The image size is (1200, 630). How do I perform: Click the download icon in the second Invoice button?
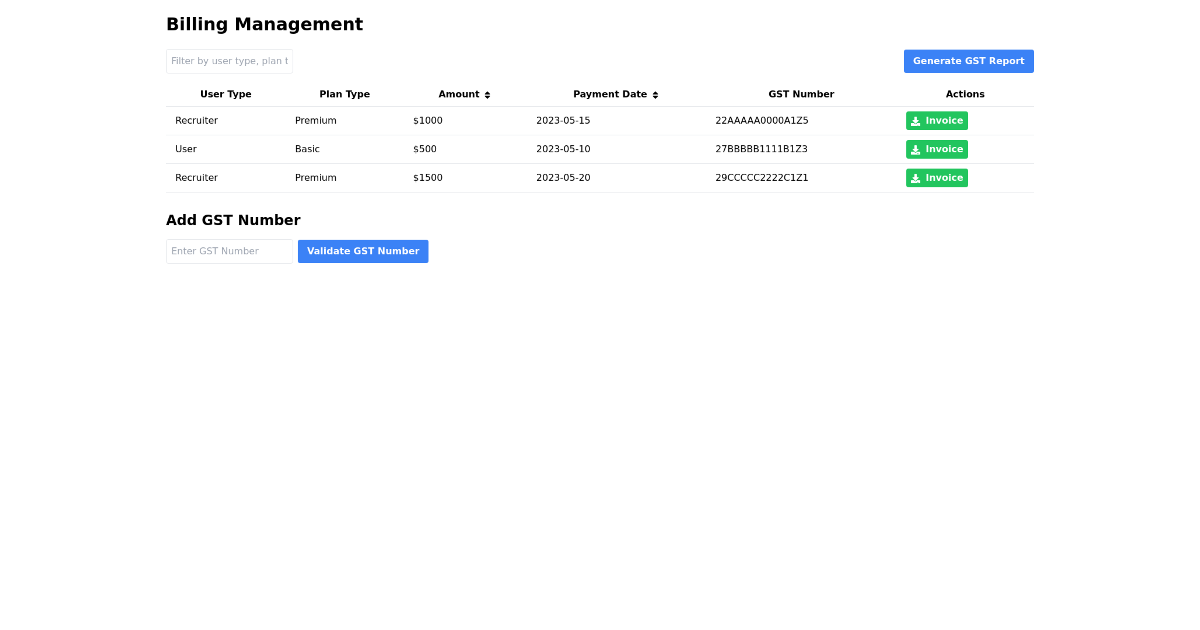916,149
